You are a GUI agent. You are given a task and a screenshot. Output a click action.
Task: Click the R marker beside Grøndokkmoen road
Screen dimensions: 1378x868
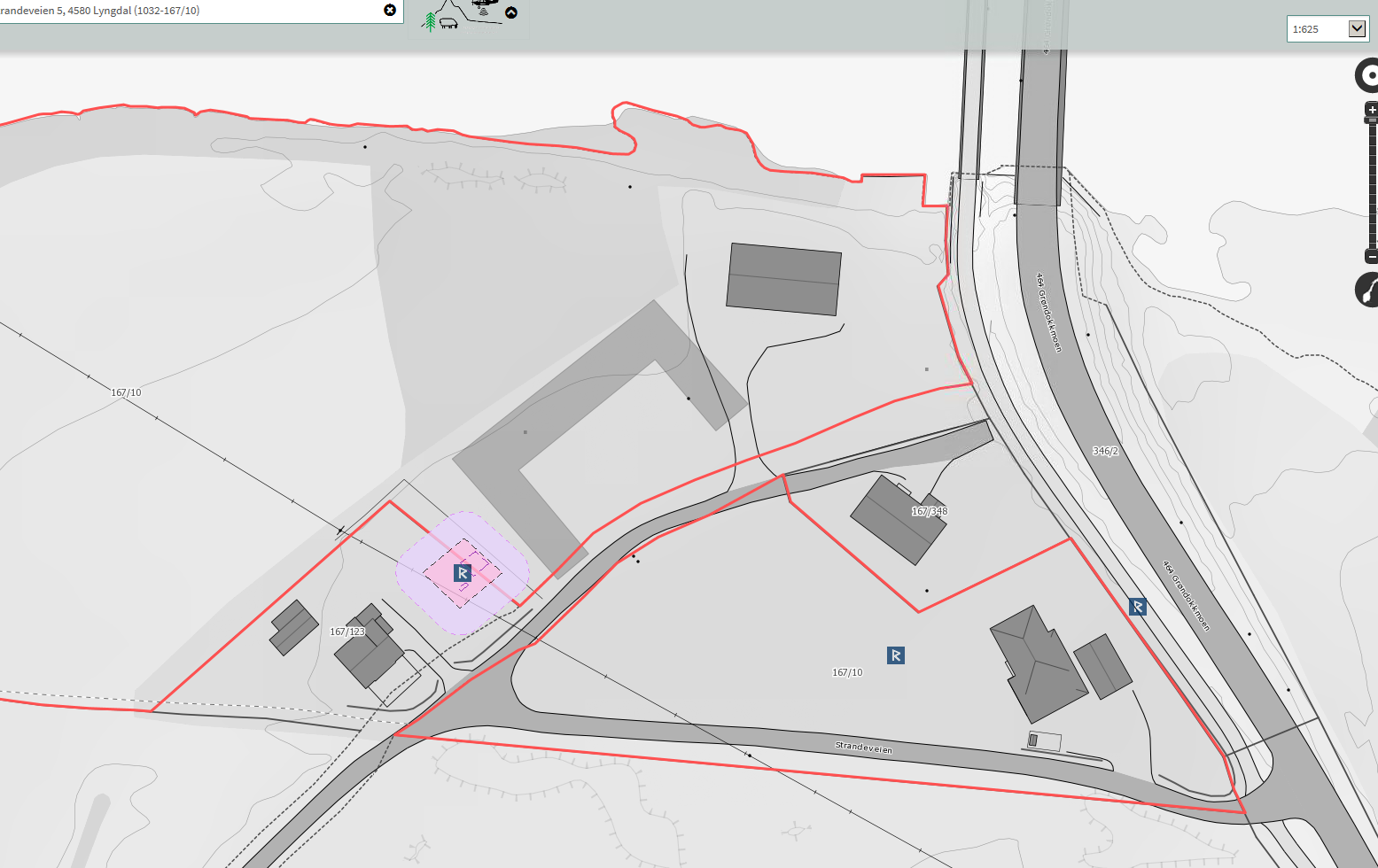(x=1138, y=607)
